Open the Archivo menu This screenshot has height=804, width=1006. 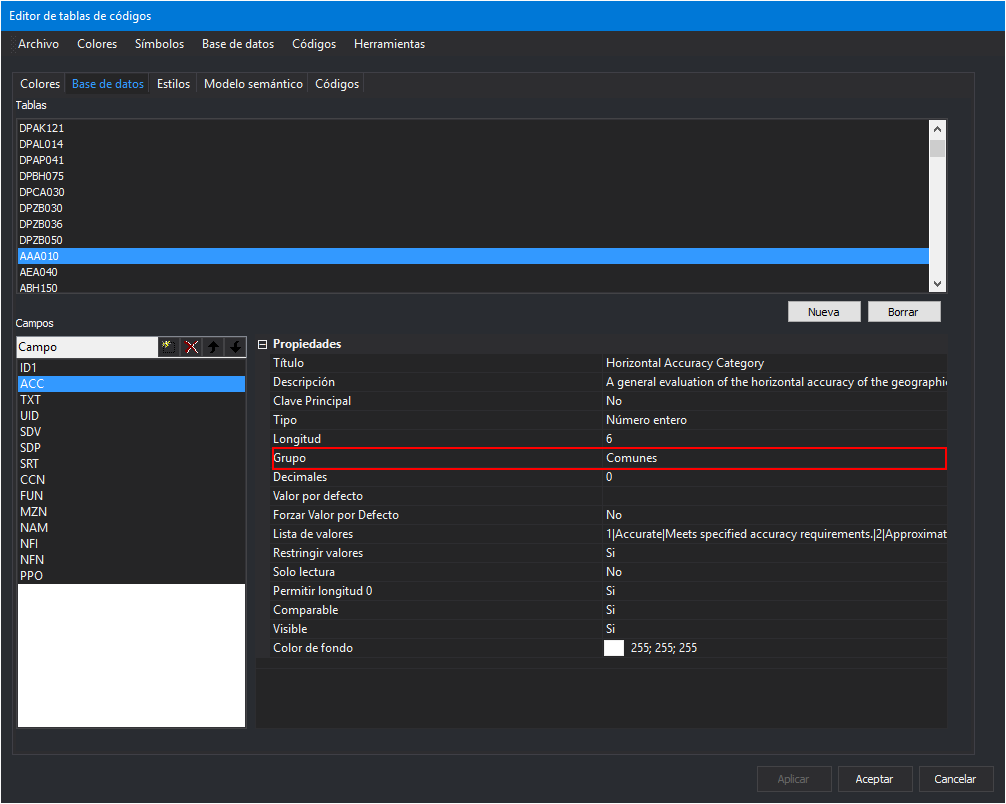38,44
